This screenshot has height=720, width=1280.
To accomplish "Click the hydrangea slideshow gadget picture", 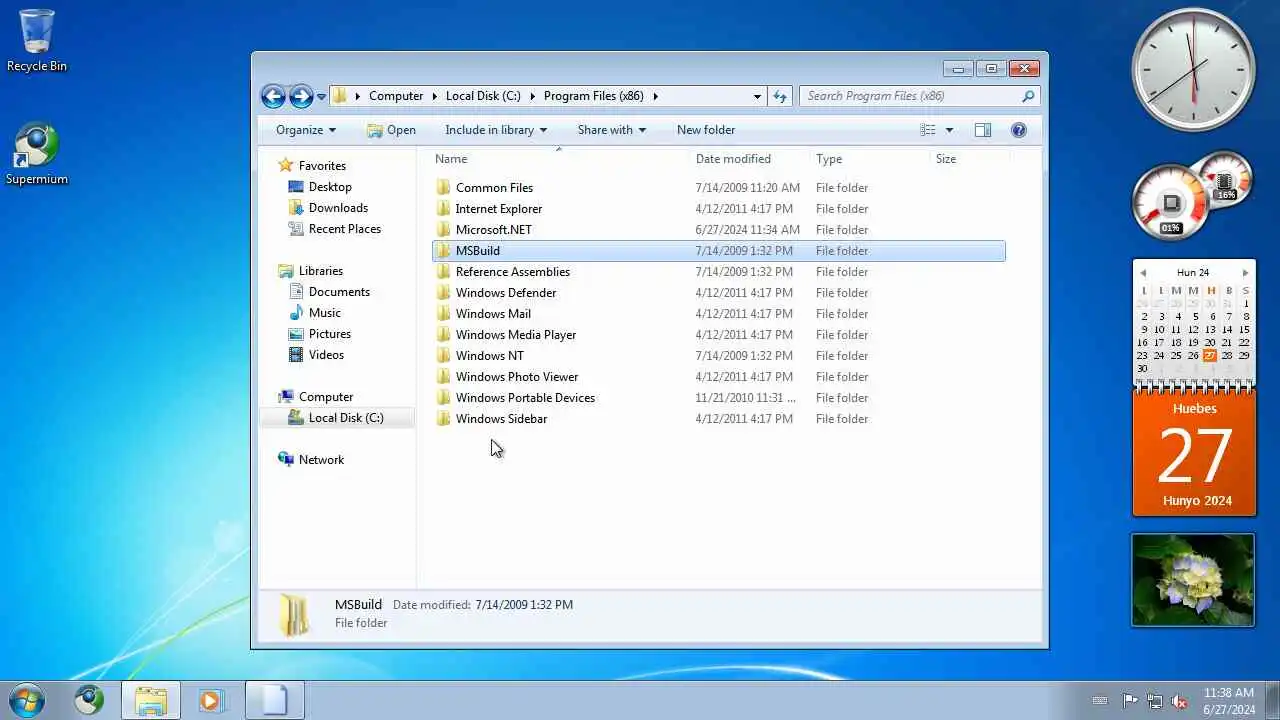I will [1193, 580].
